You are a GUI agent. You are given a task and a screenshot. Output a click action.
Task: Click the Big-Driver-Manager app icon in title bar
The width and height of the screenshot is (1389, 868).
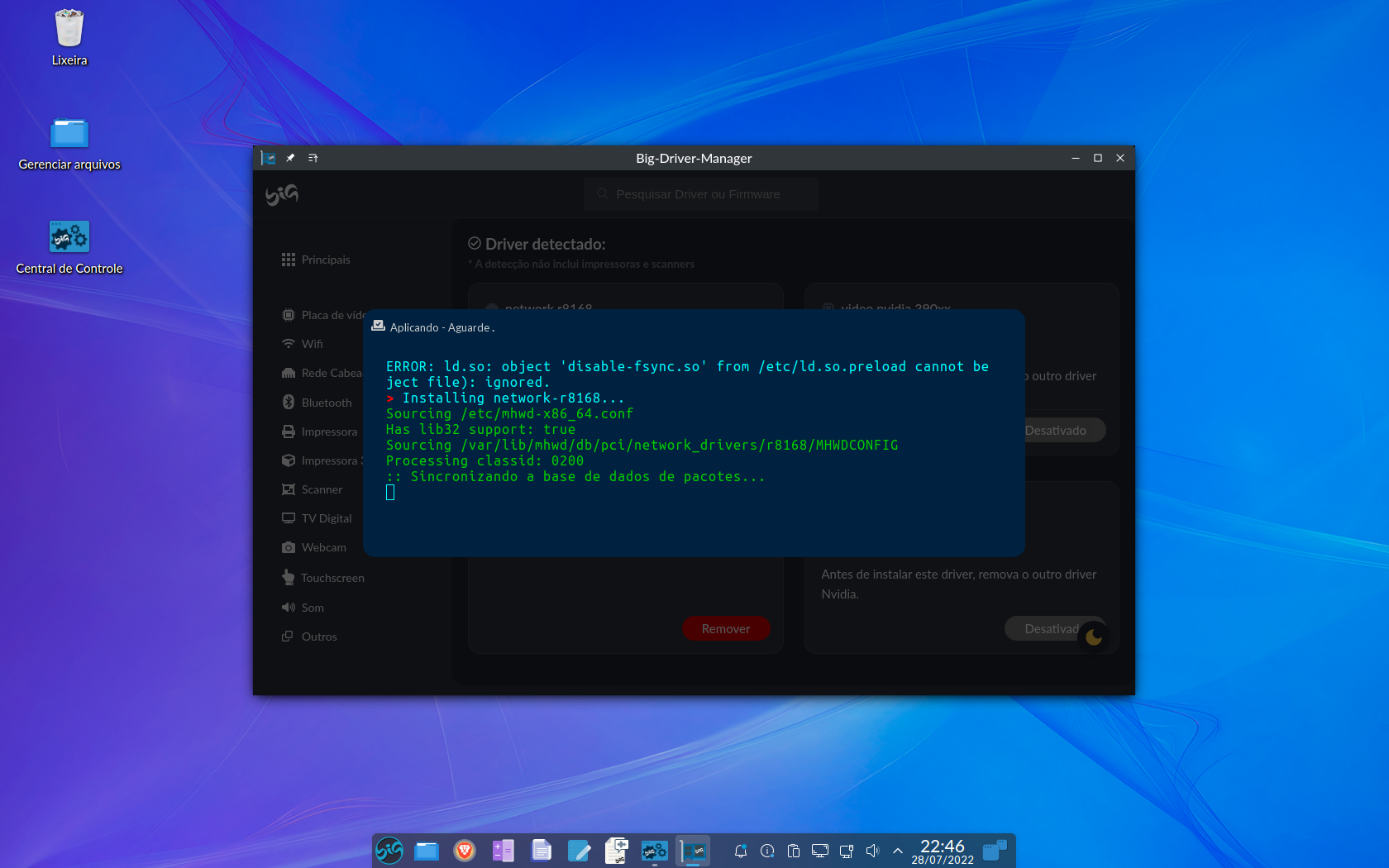click(268, 158)
